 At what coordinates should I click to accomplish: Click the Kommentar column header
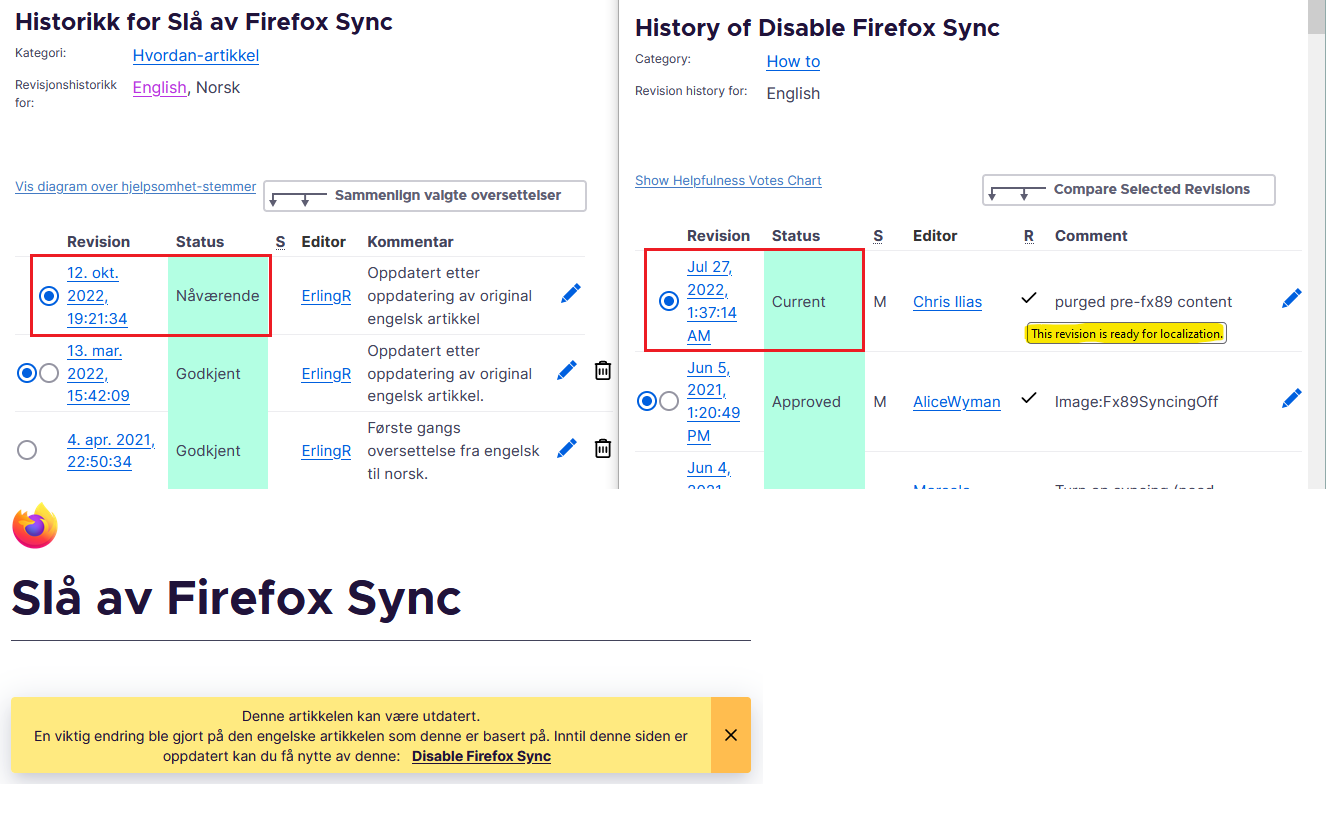pos(410,242)
